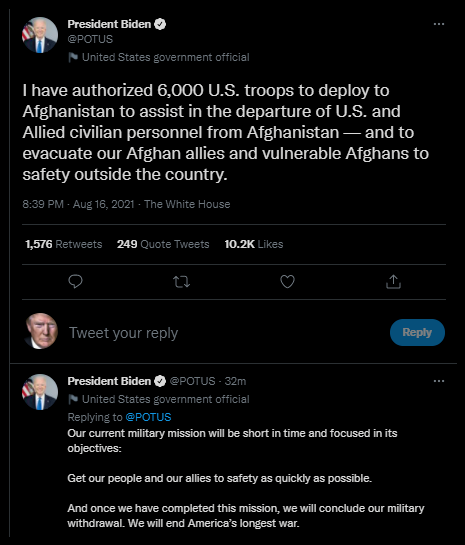Click Biden's profile picture on main tweet
This screenshot has width=465, height=545.
coord(40,35)
